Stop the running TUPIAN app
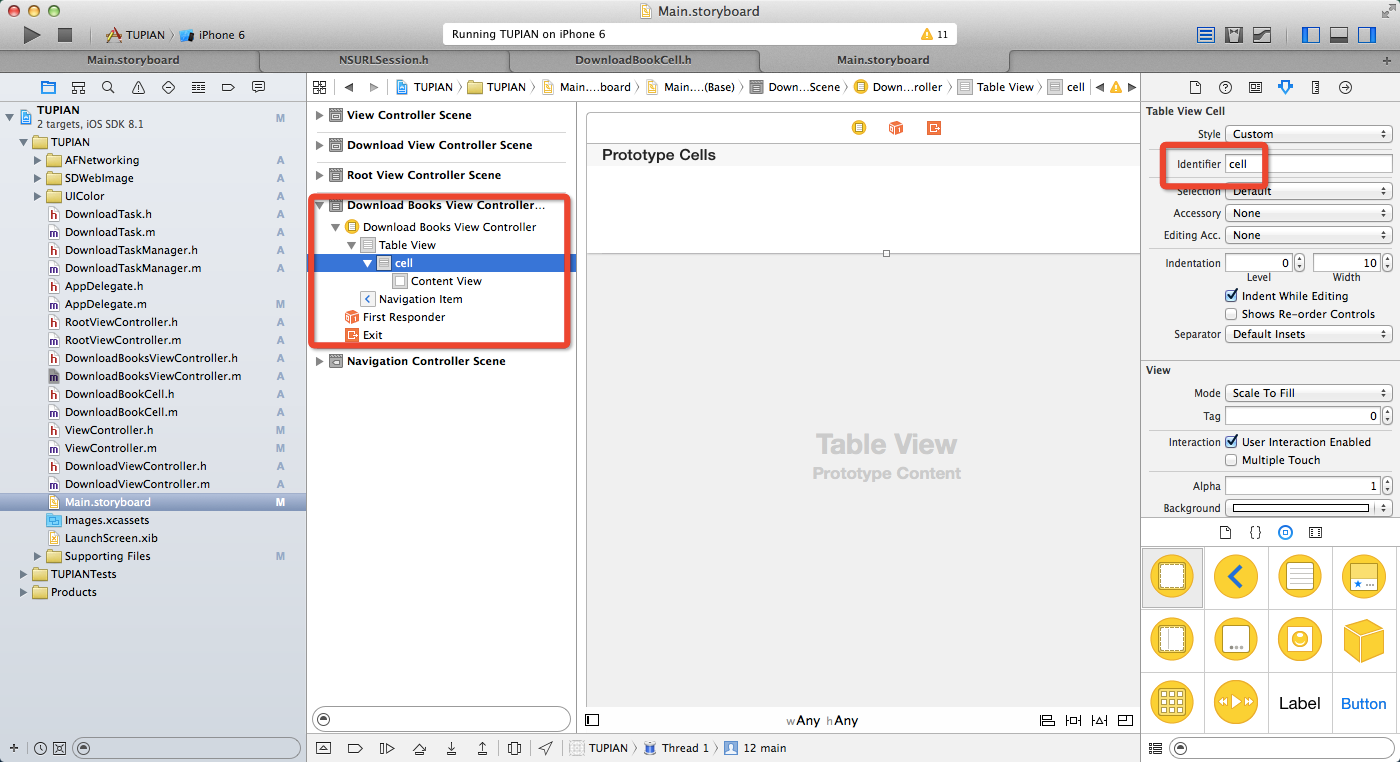 [65, 35]
